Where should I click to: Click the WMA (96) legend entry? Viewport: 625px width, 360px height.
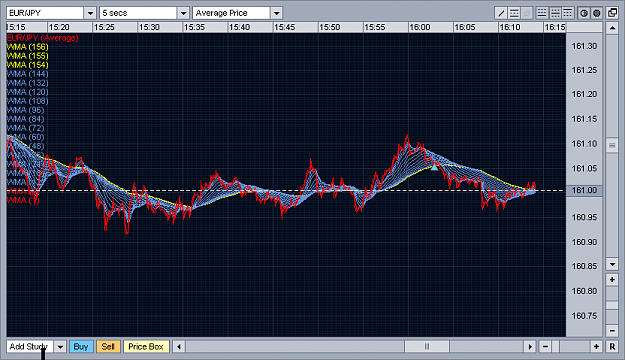26,110
